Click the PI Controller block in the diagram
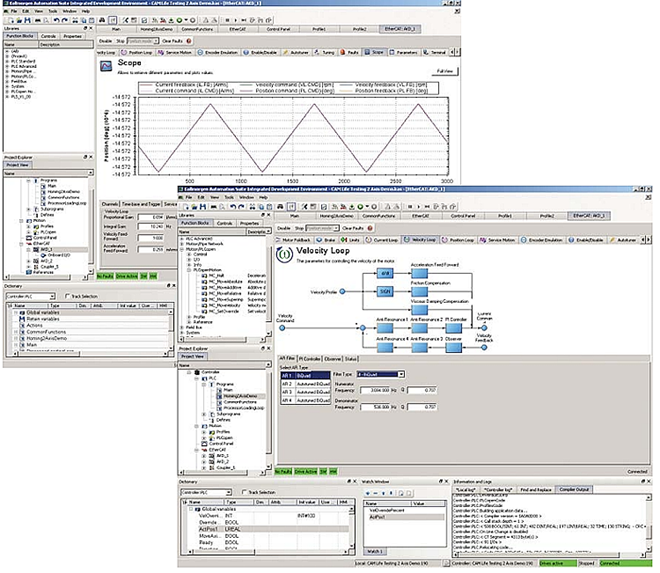The image size is (660, 573). (x=453, y=328)
